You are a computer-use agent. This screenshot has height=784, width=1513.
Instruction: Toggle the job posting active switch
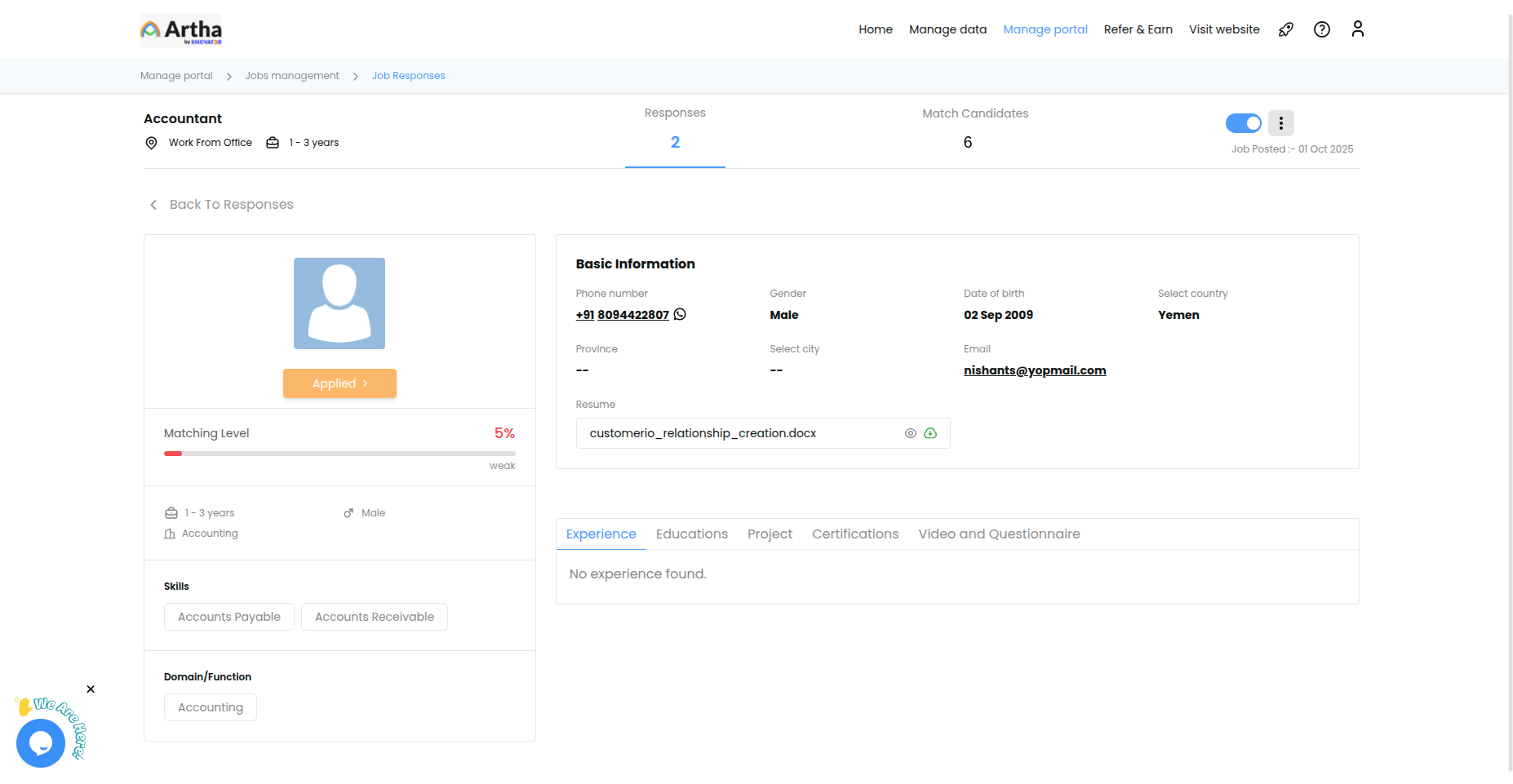pos(1243,123)
